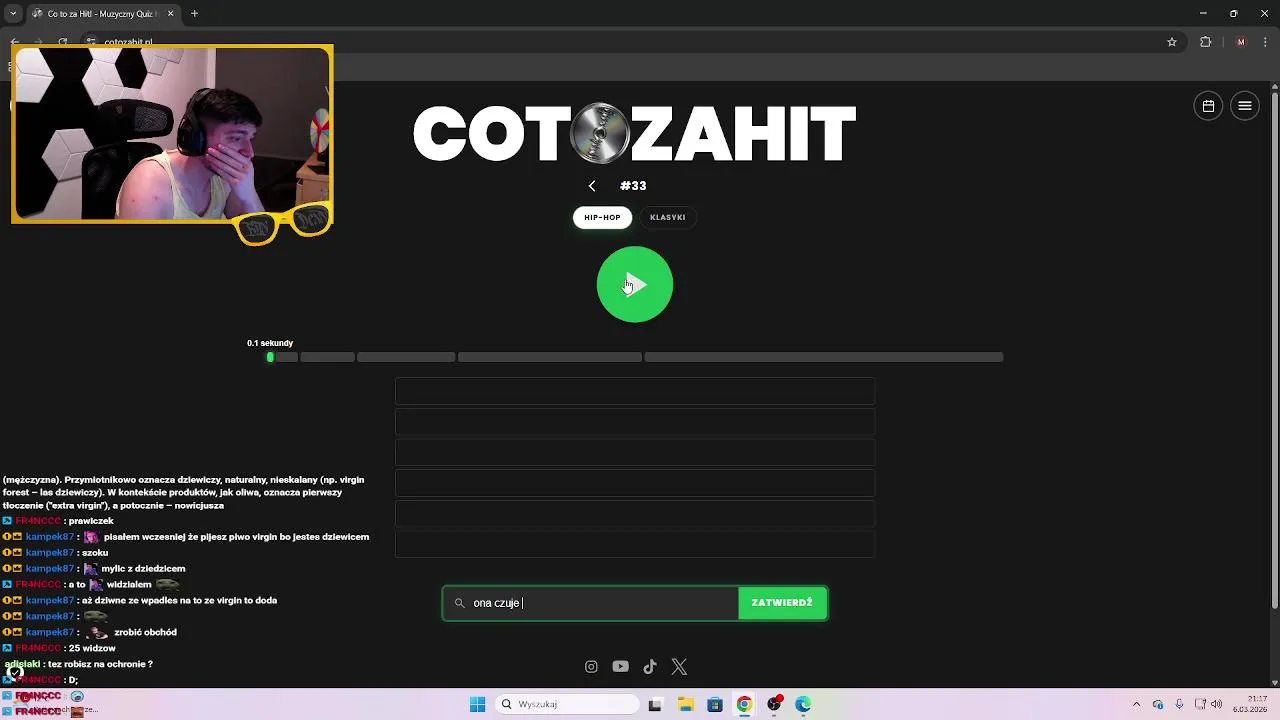Select the KLASYKI category tab
1280x720 pixels.
click(x=668, y=217)
